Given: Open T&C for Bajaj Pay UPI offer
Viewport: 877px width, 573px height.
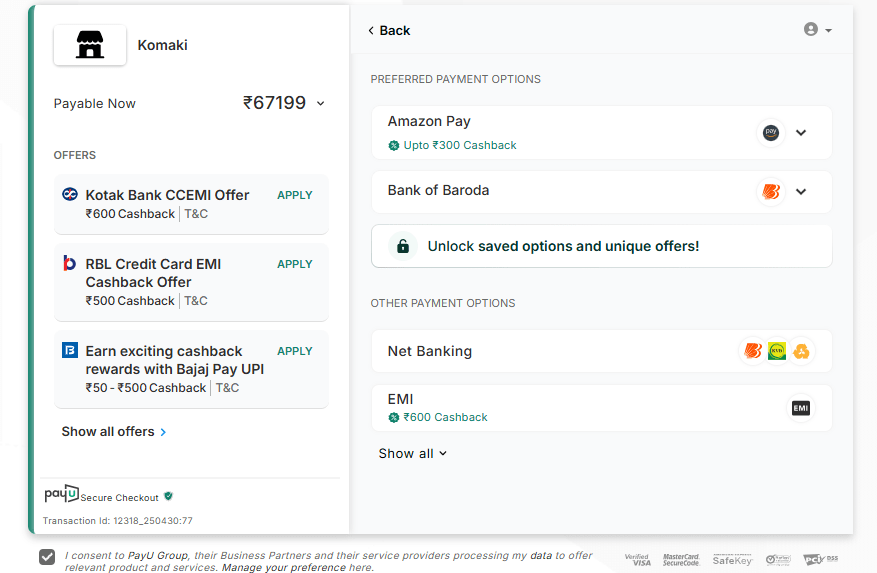Looking at the screenshot, I should point(227,388).
